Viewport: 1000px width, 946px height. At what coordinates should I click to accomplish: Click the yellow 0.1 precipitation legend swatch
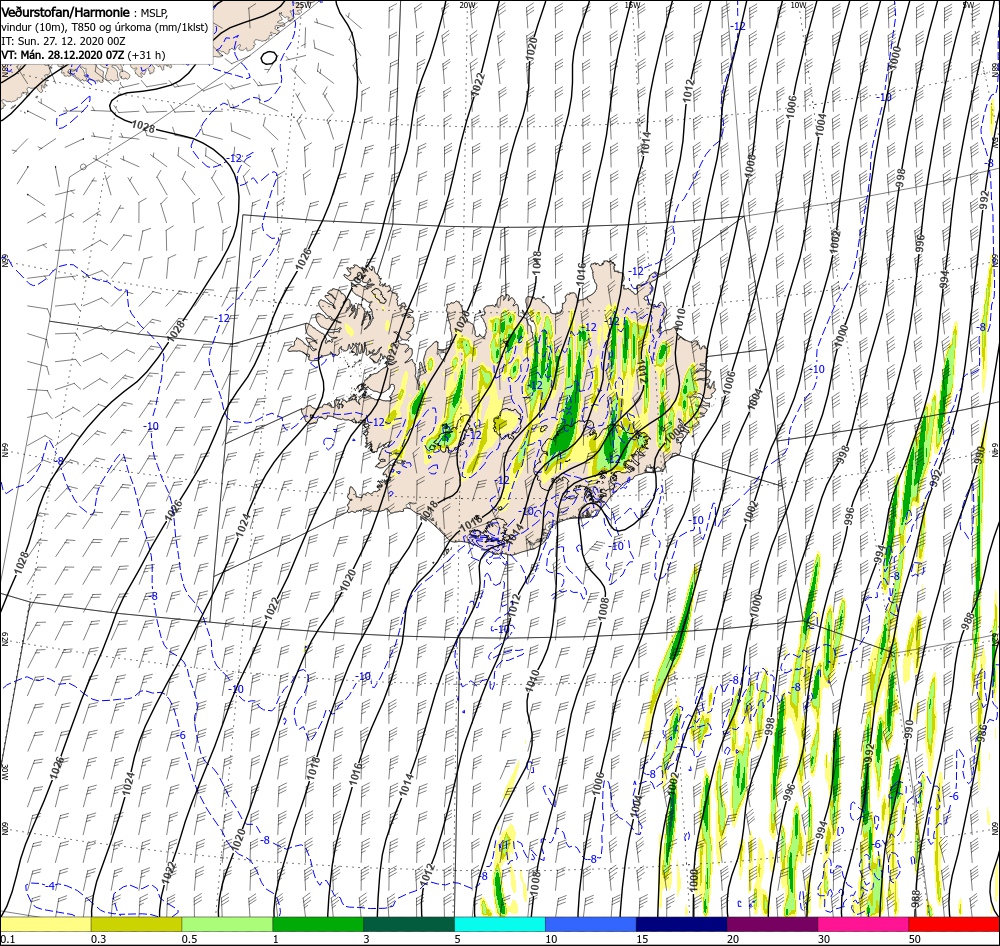click(x=45, y=924)
